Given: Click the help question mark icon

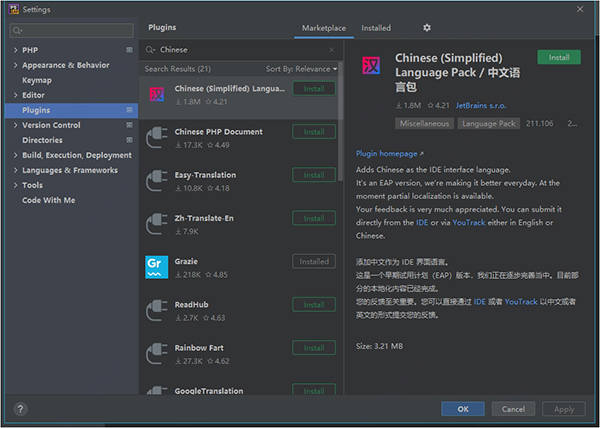Looking at the screenshot, I should point(21,409).
